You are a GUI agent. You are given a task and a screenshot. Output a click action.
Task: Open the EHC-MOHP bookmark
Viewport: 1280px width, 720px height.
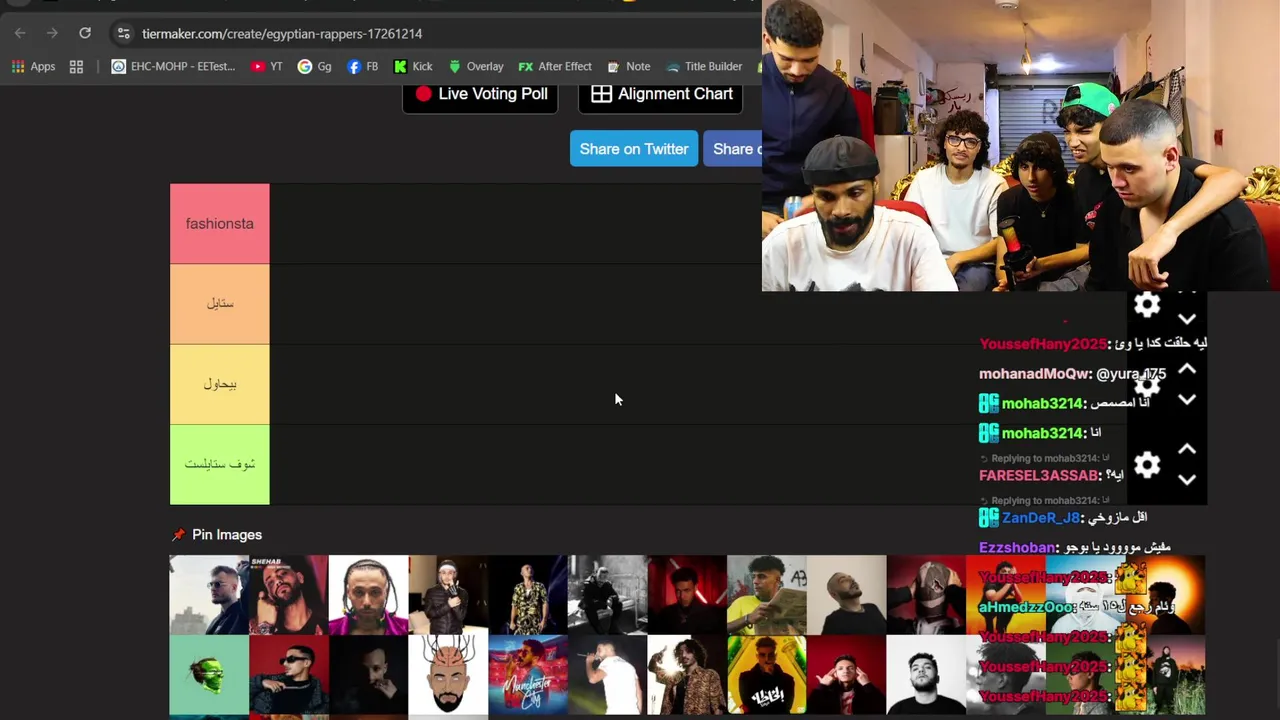tap(173, 66)
